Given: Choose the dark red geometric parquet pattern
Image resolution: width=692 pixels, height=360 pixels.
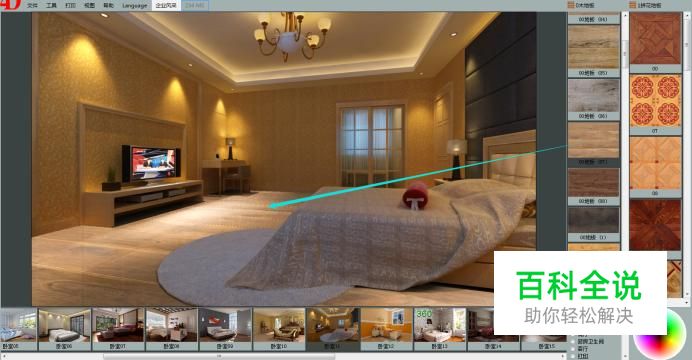Looking at the screenshot, I should (655, 225).
